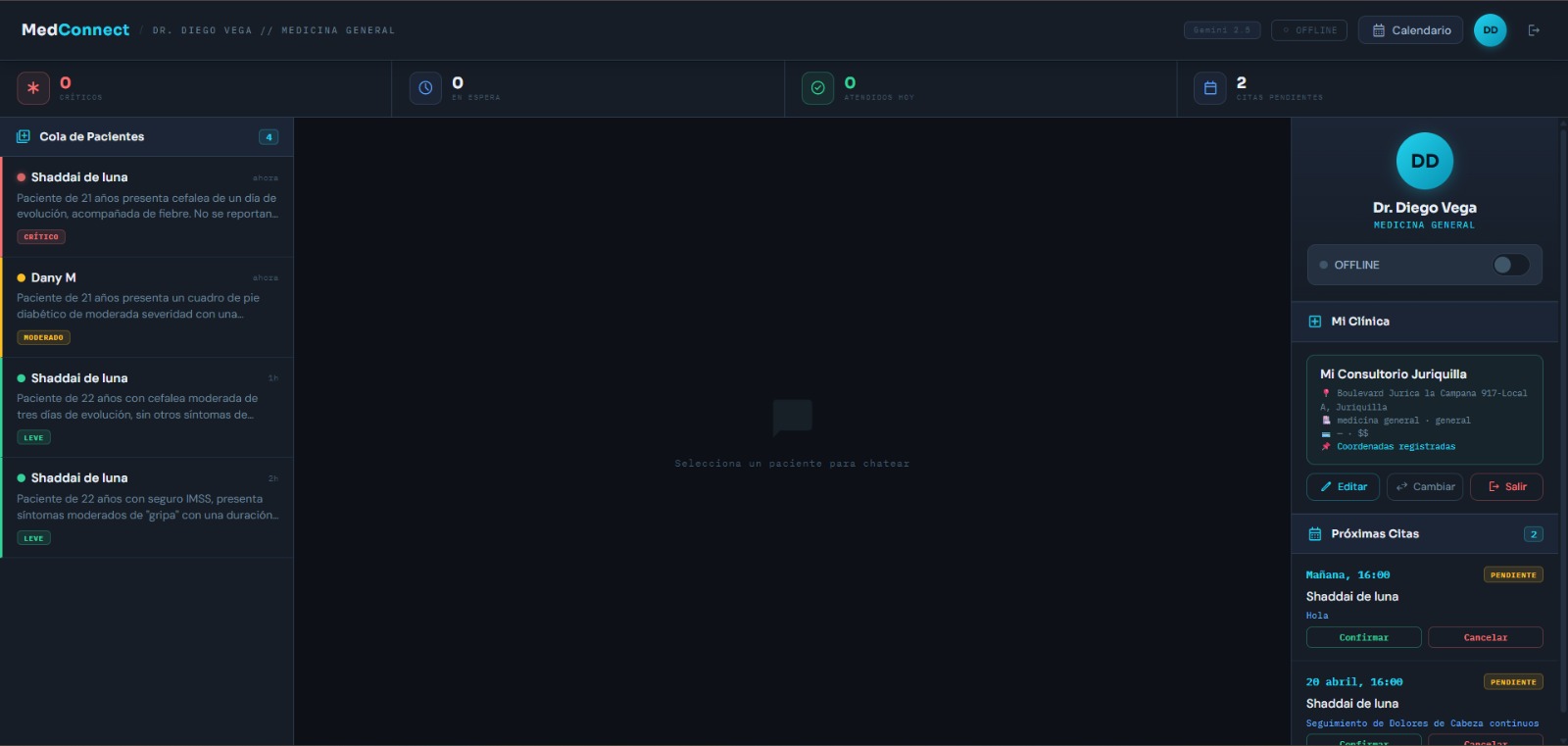Open the seguro IMSS patient card

[147, 508]
